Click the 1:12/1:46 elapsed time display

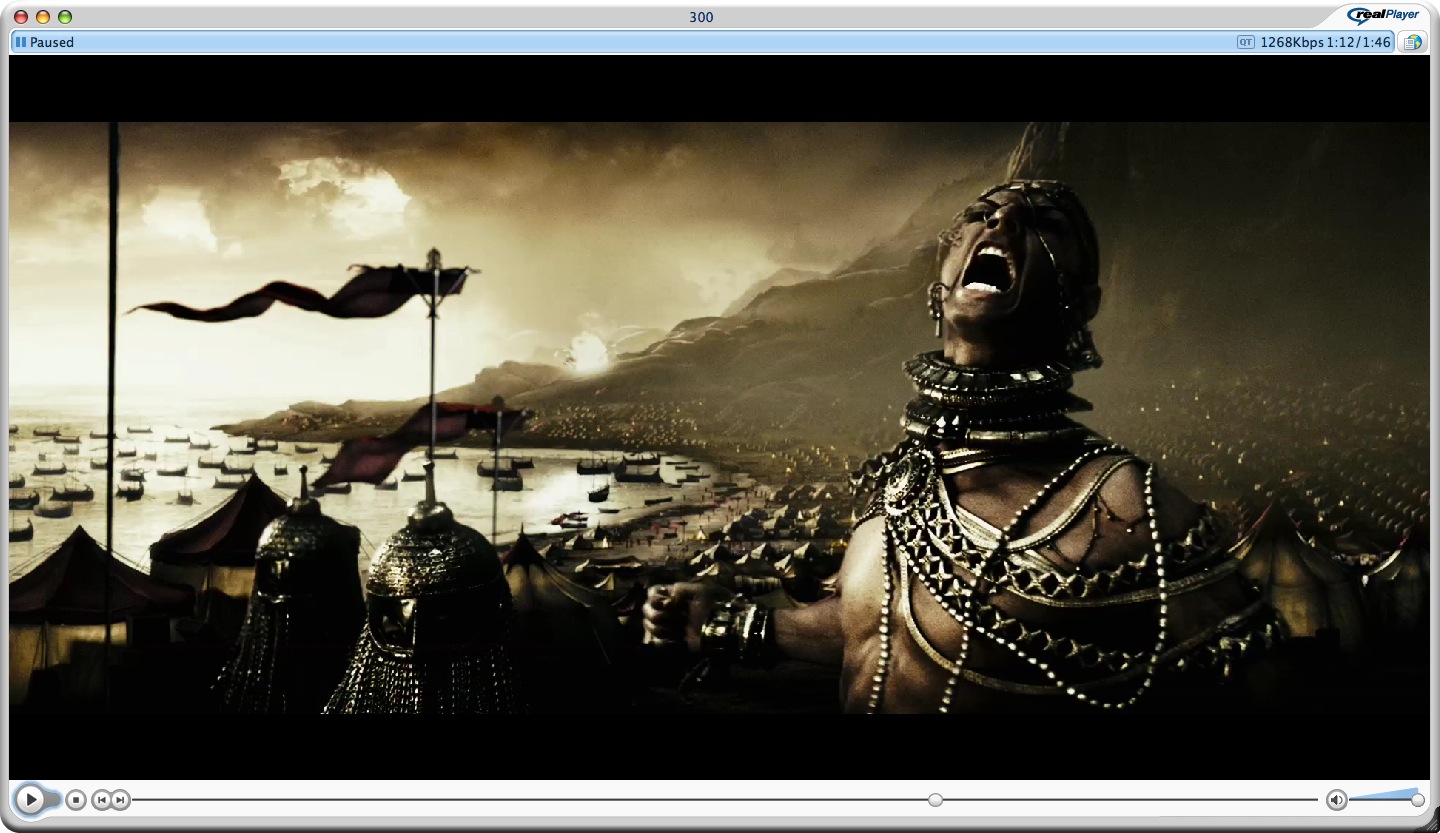(x=1358, y=42)
